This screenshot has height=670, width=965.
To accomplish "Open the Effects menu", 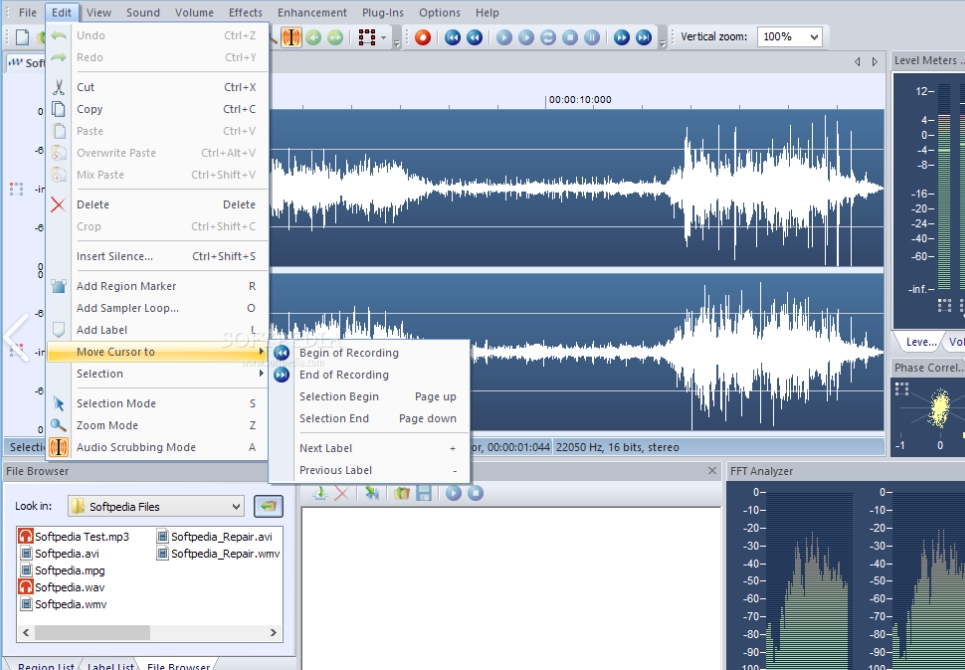I will click(x=246, y=12).
